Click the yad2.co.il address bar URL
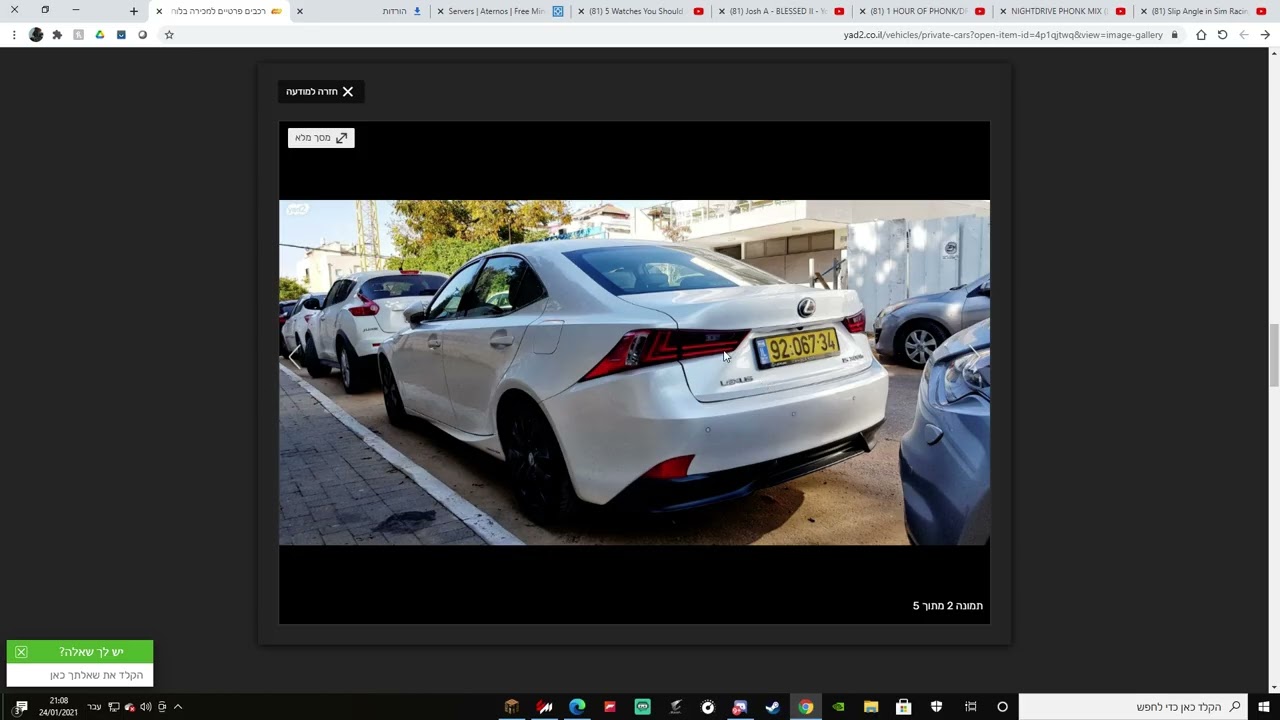Screen dimensions: 1280x720 click(x=1003, y=35)
